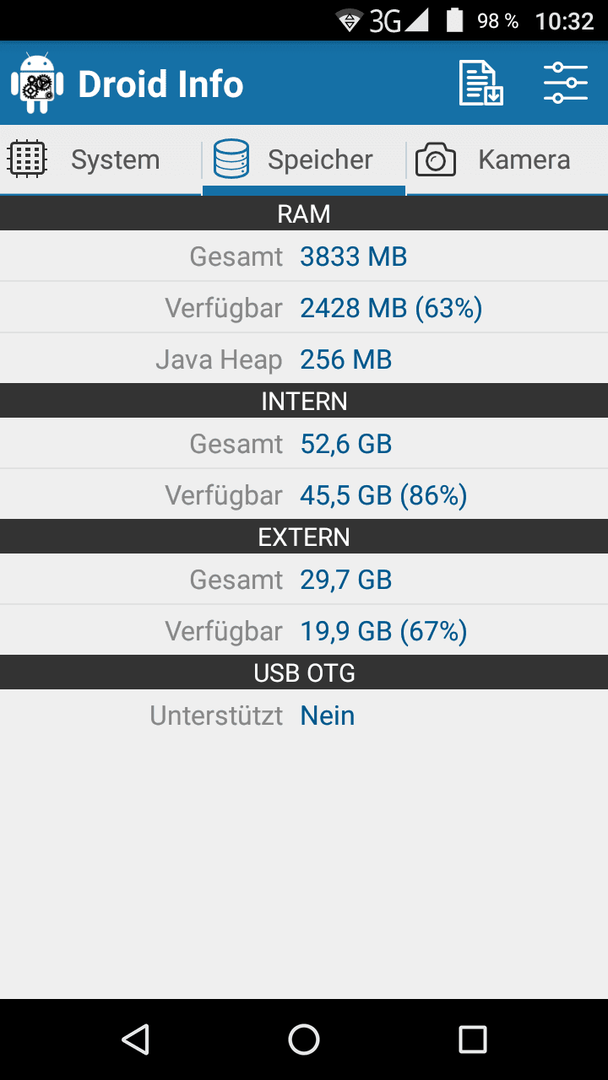The image size is (608, 1080).
Task: Tap the intern Verfügbar 45,5 GB value
Action: 384,495
